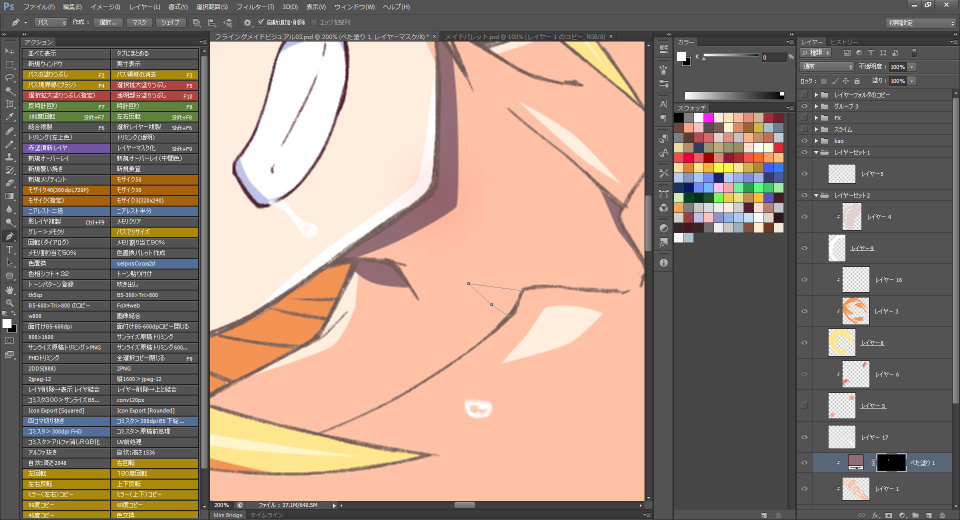The image size is (960, 520).
Task: Hide the kao group
Action: point(804,141)
